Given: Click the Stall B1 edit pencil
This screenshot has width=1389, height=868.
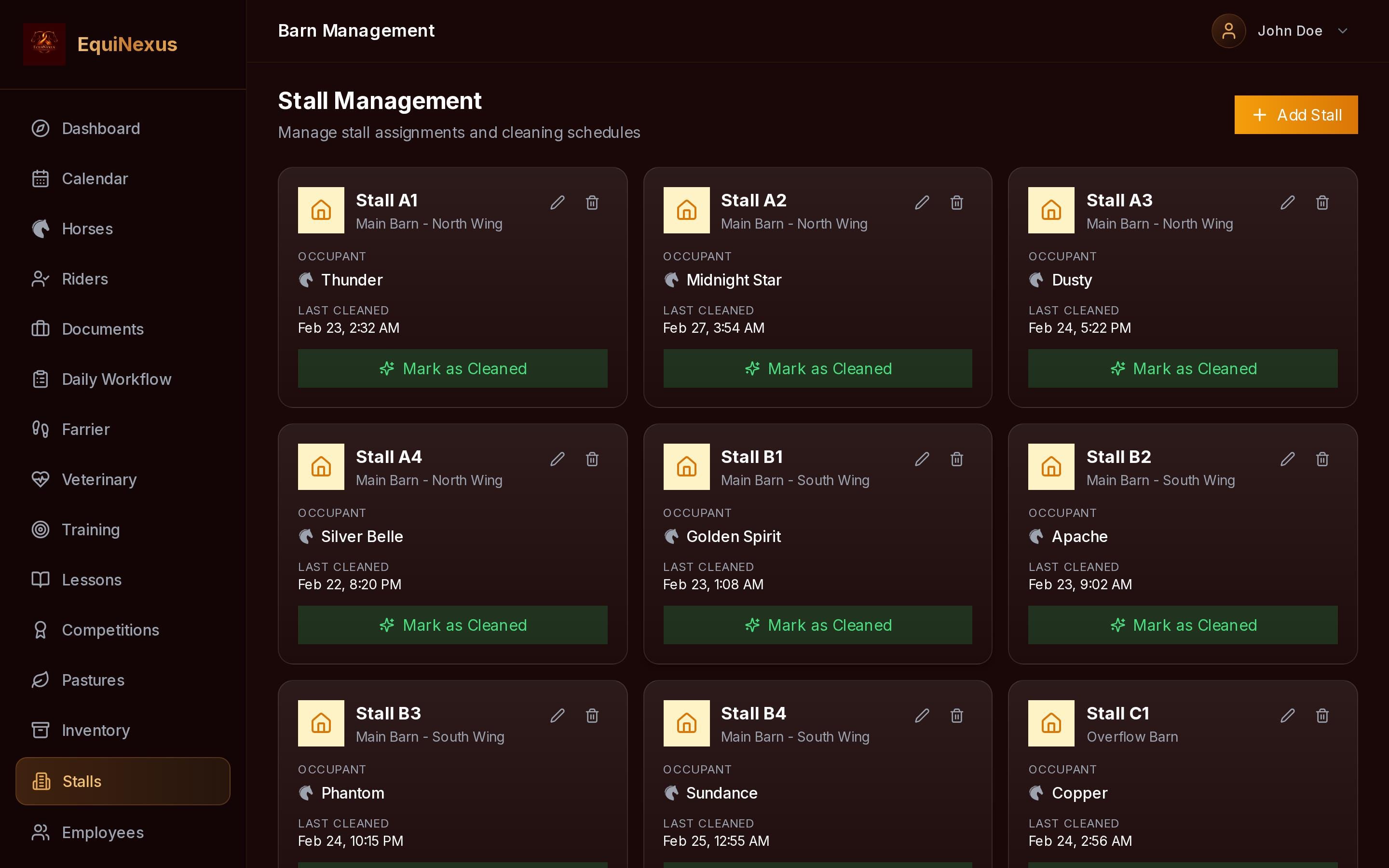Looking at the screenshot, I should point(922,459).
